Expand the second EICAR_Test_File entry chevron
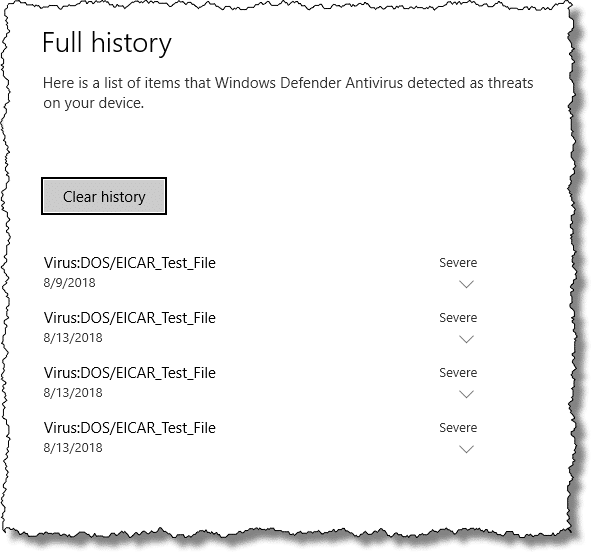Image resolution: width=591 pixels, height=552 pixels. click(x=467, y=339)
